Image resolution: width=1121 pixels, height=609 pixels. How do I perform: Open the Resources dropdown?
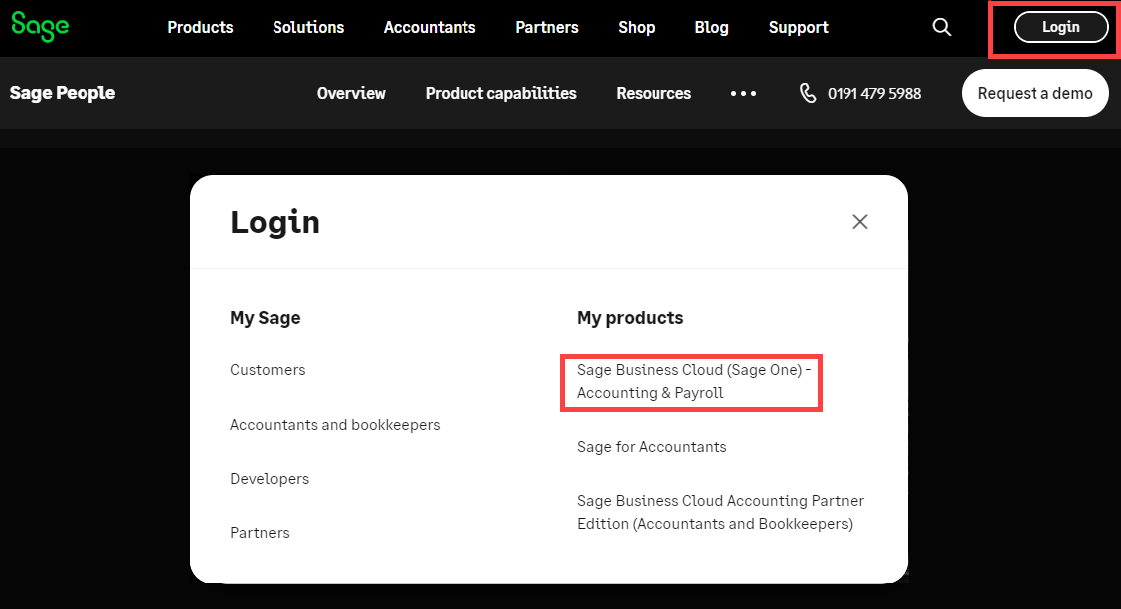coord(653,93)
